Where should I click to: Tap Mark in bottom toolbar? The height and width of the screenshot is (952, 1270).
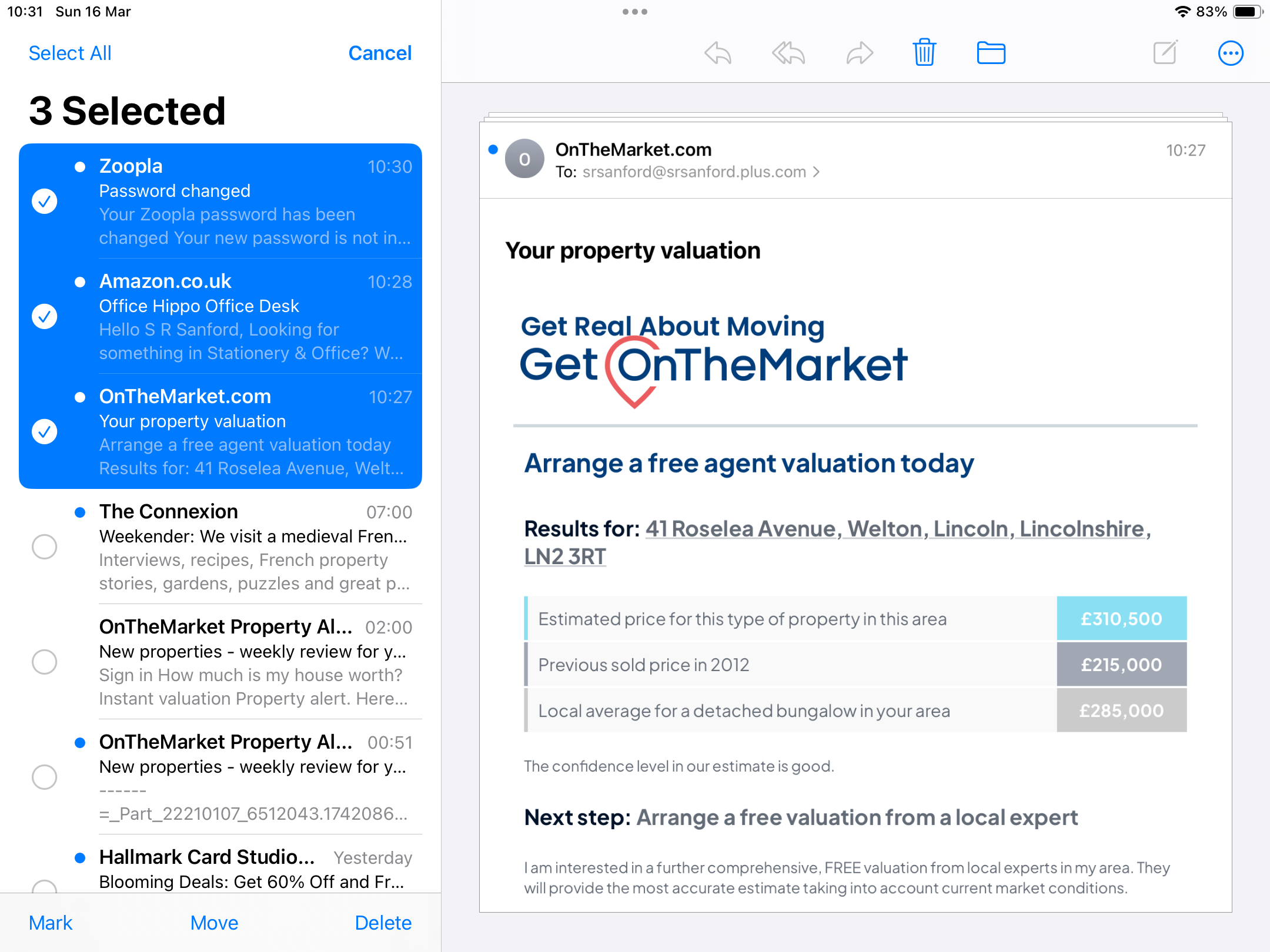(51, 923)
